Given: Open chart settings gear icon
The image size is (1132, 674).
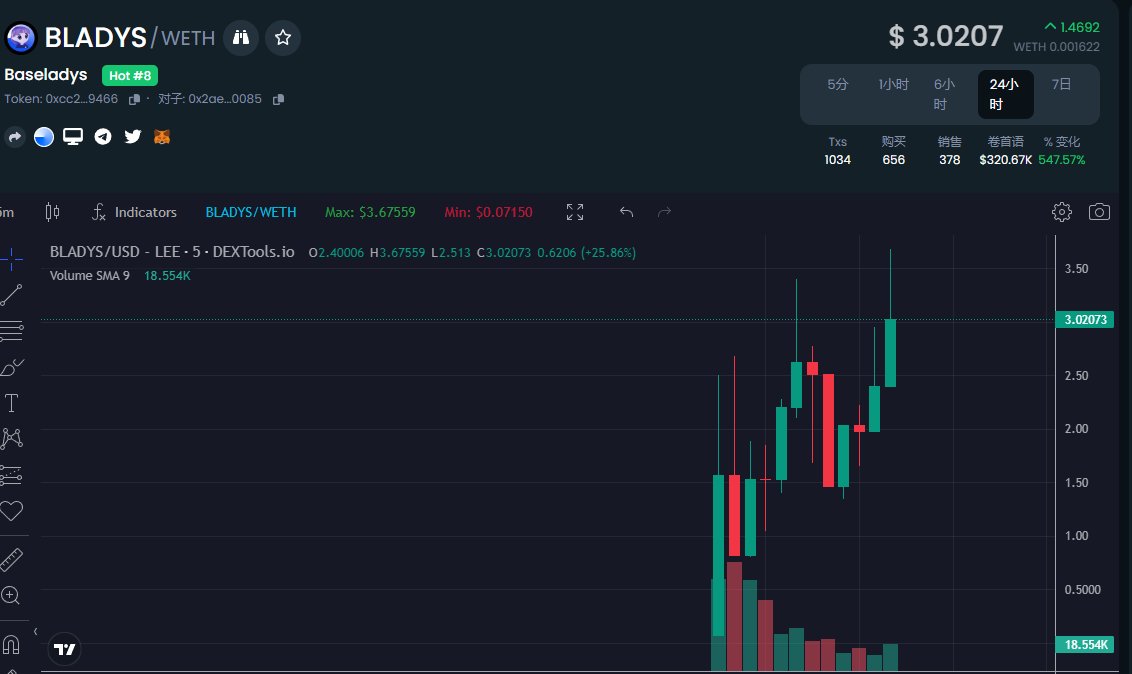Looking at the screenshot, I should (1061, 212).
